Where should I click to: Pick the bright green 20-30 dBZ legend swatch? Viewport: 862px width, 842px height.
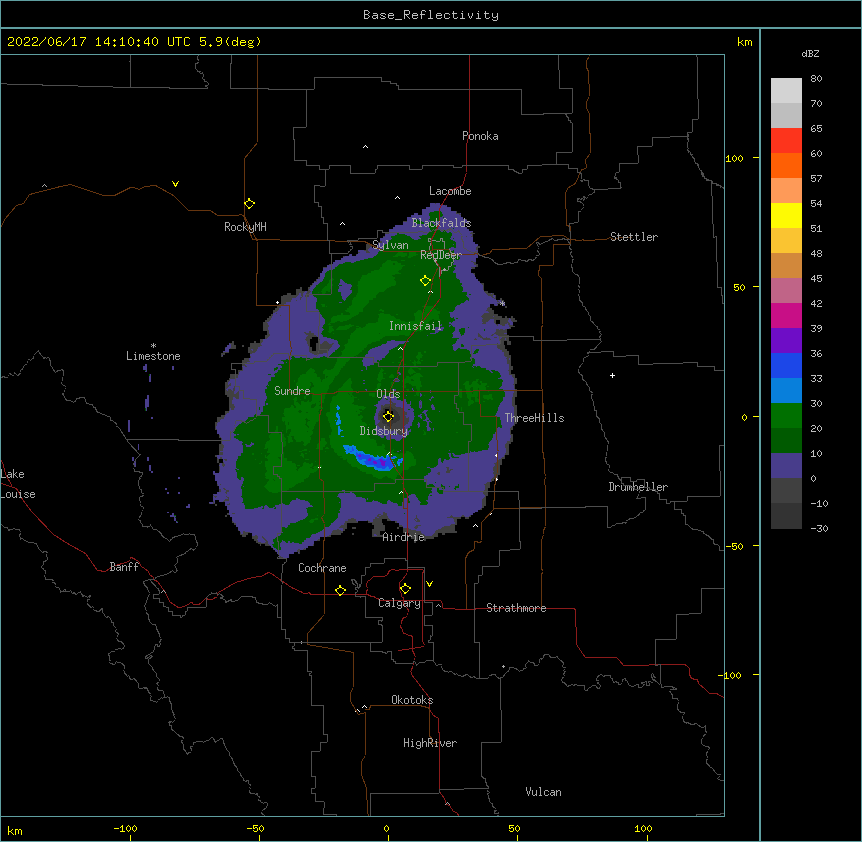point(786,416)
